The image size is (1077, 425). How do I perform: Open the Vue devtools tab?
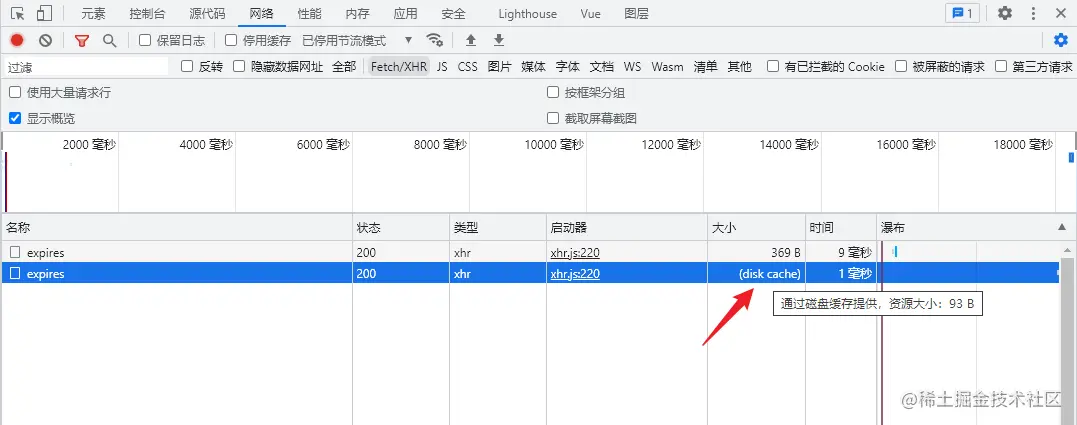(591, 14)
